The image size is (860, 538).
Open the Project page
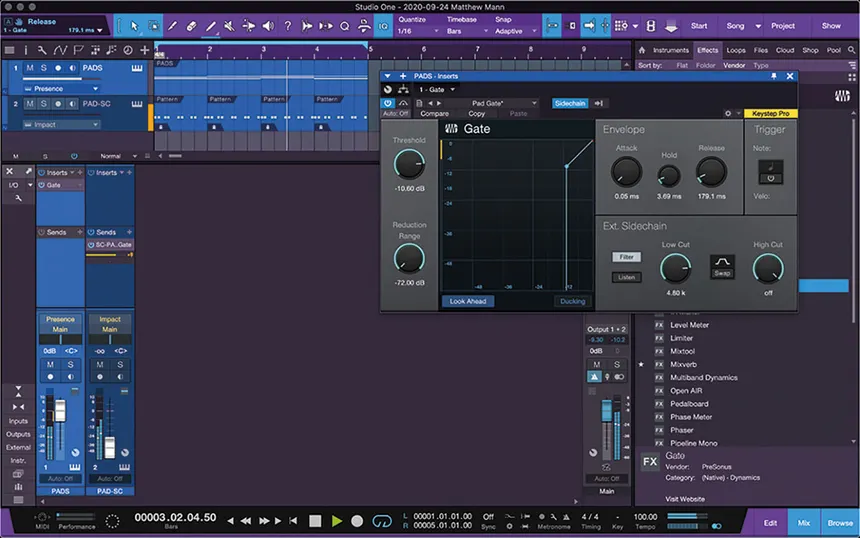(783, 26)
